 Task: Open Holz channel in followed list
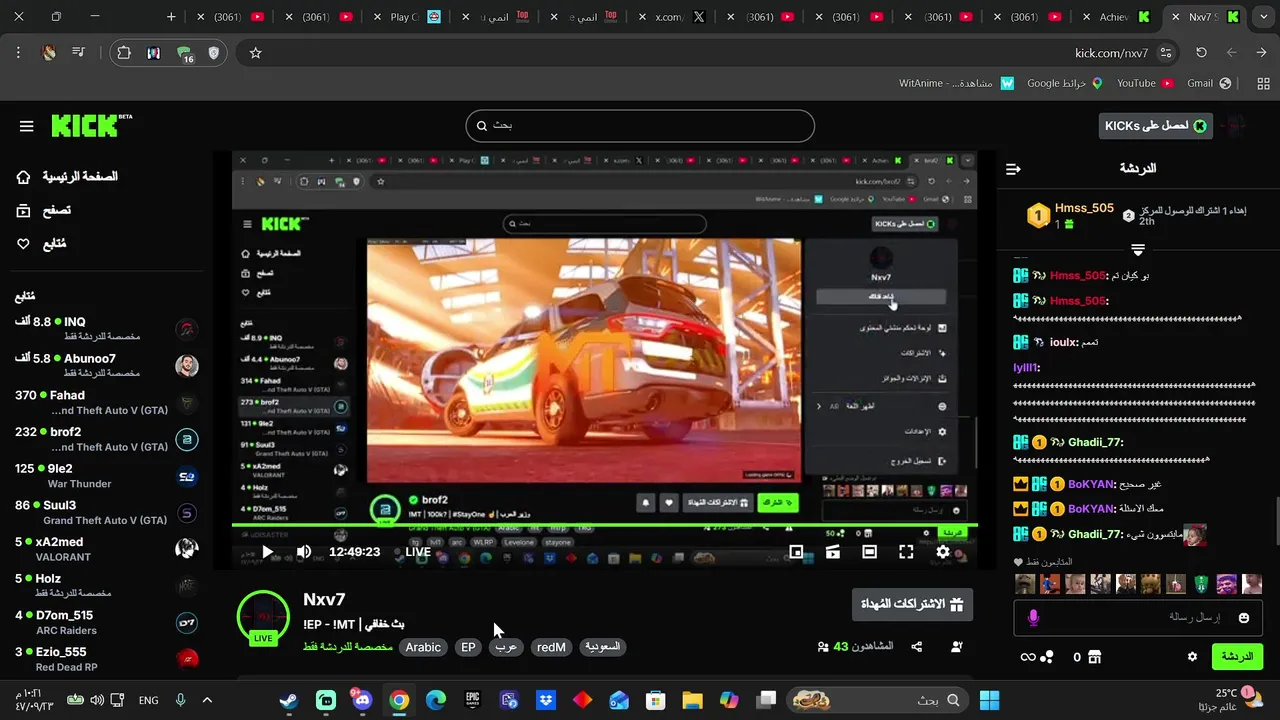[x=106, y=586]
